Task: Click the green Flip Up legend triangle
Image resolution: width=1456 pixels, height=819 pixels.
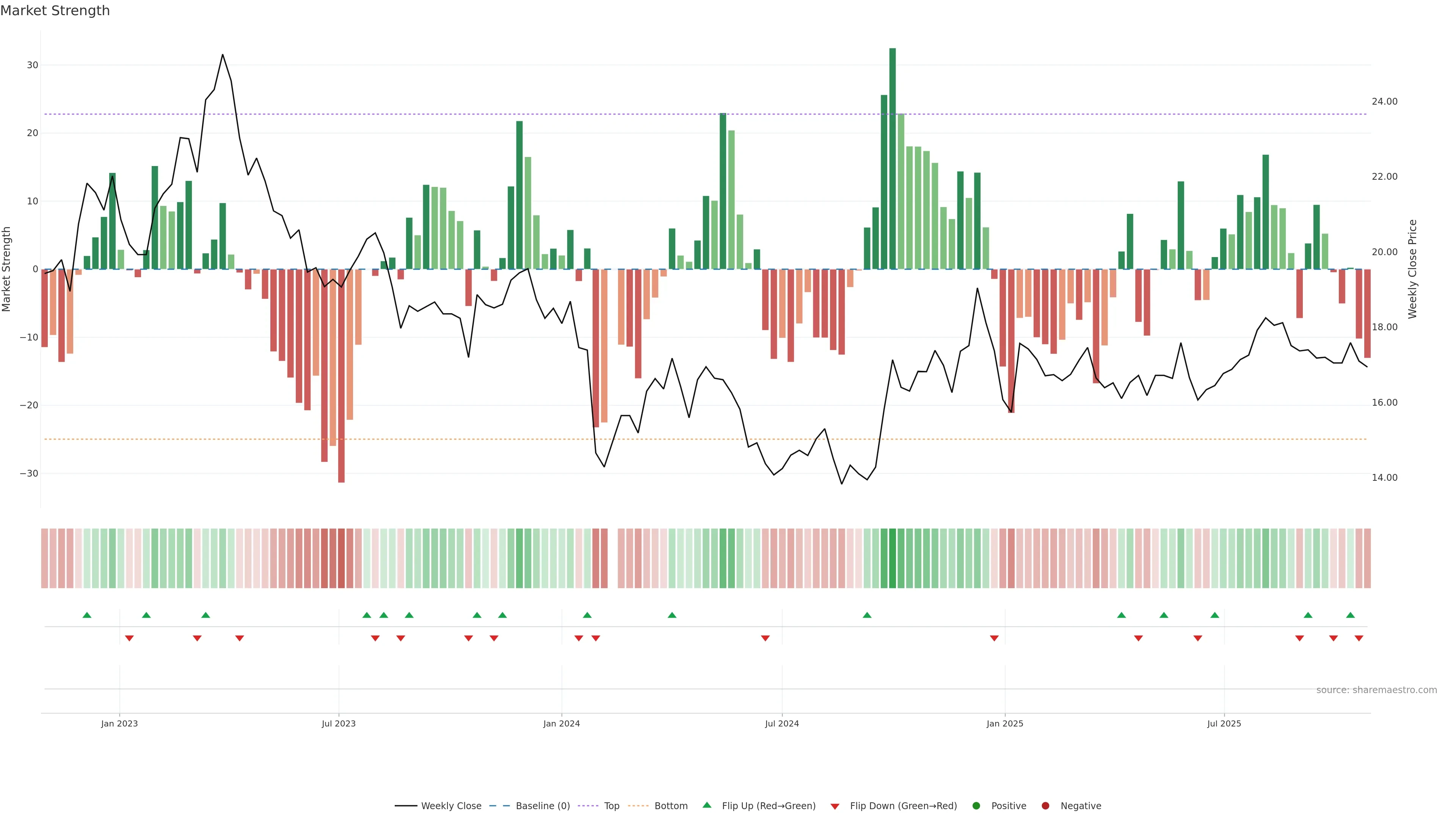Action: (x=706, y=805)
